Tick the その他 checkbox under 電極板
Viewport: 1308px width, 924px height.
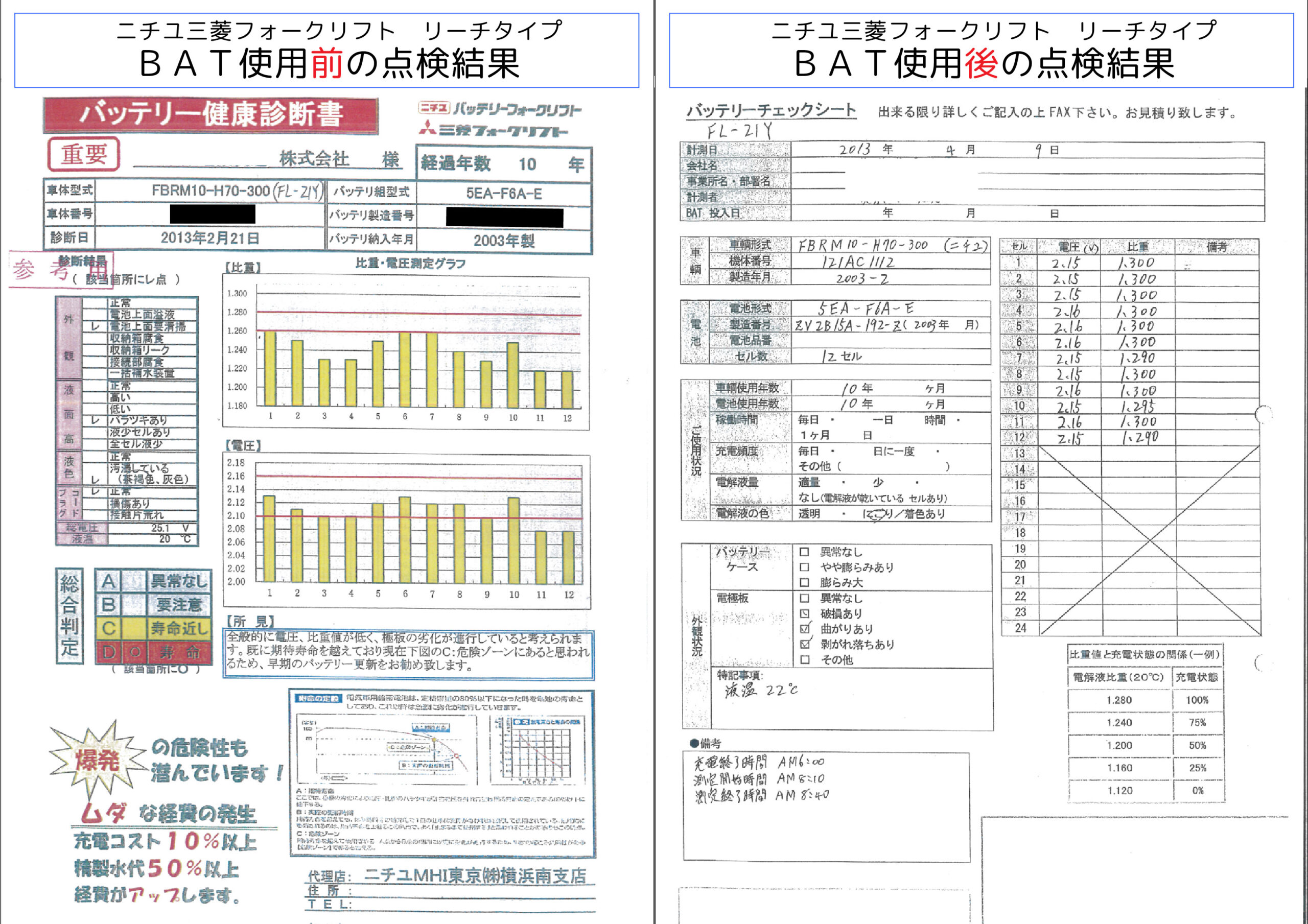[804, 660]
